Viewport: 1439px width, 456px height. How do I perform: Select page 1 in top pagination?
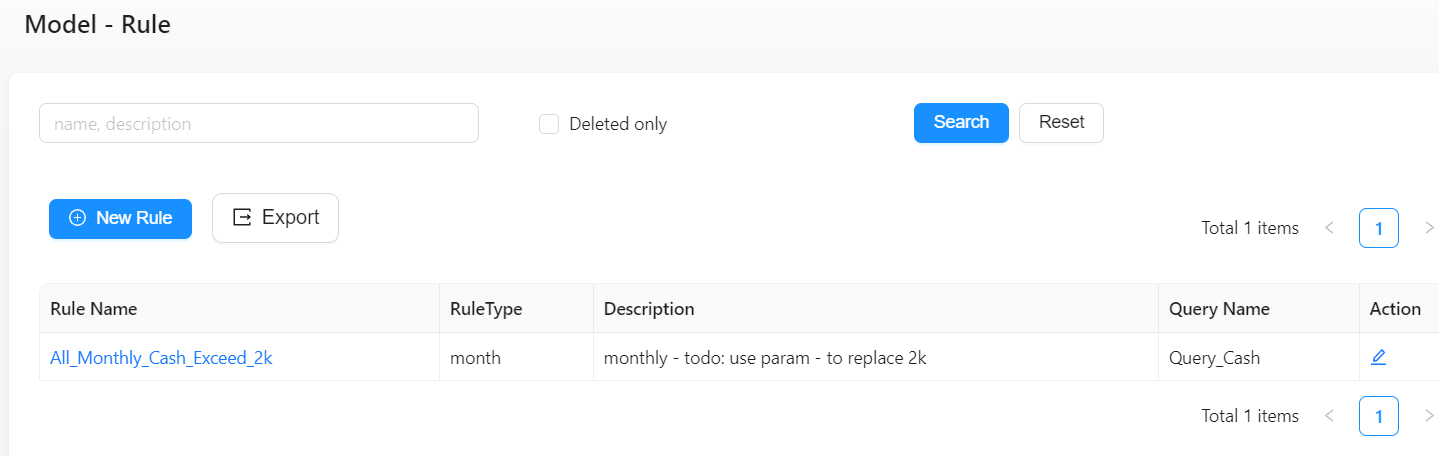click(x=1379, y=228)
